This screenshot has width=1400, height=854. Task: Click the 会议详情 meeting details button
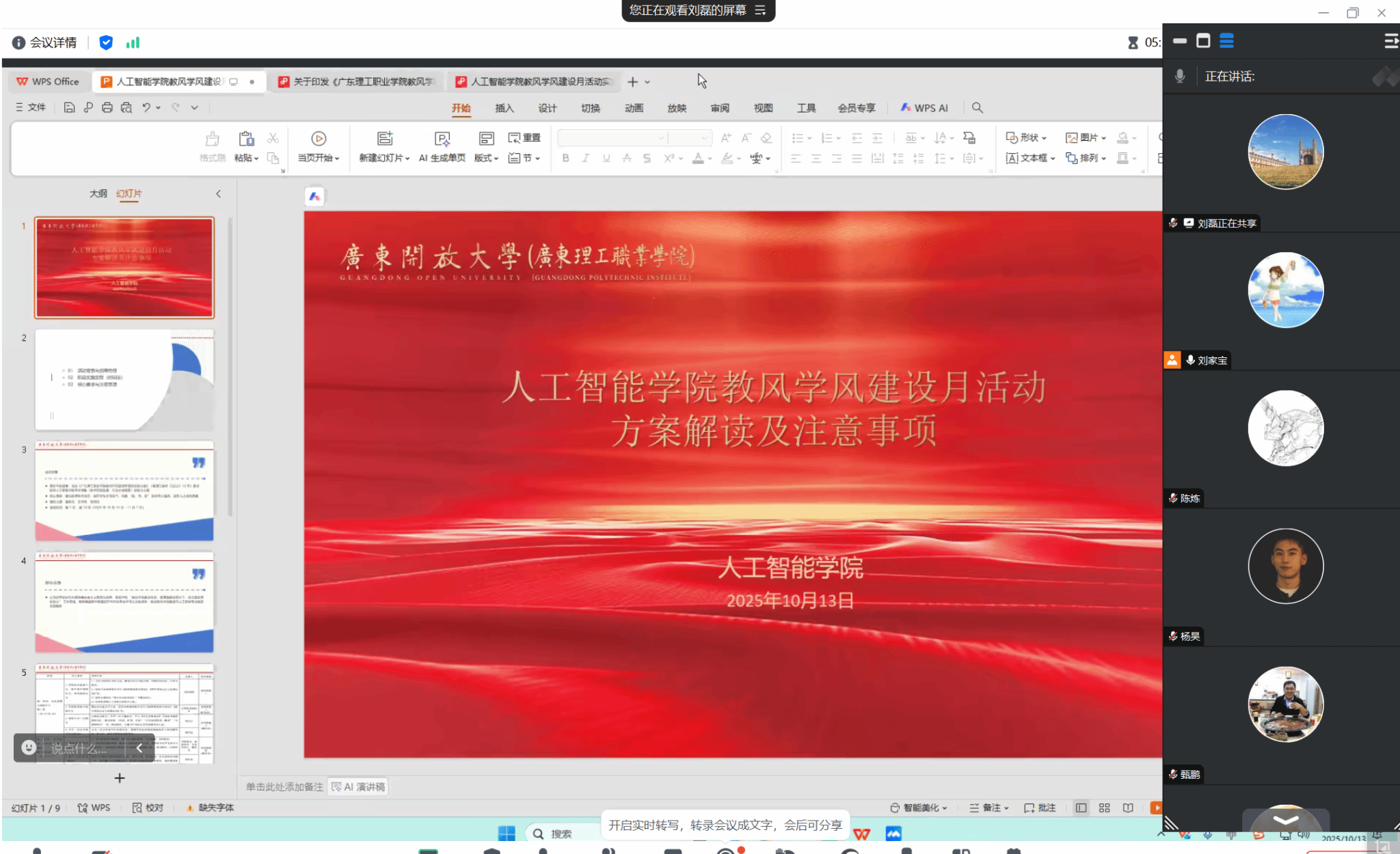[45, 42]
